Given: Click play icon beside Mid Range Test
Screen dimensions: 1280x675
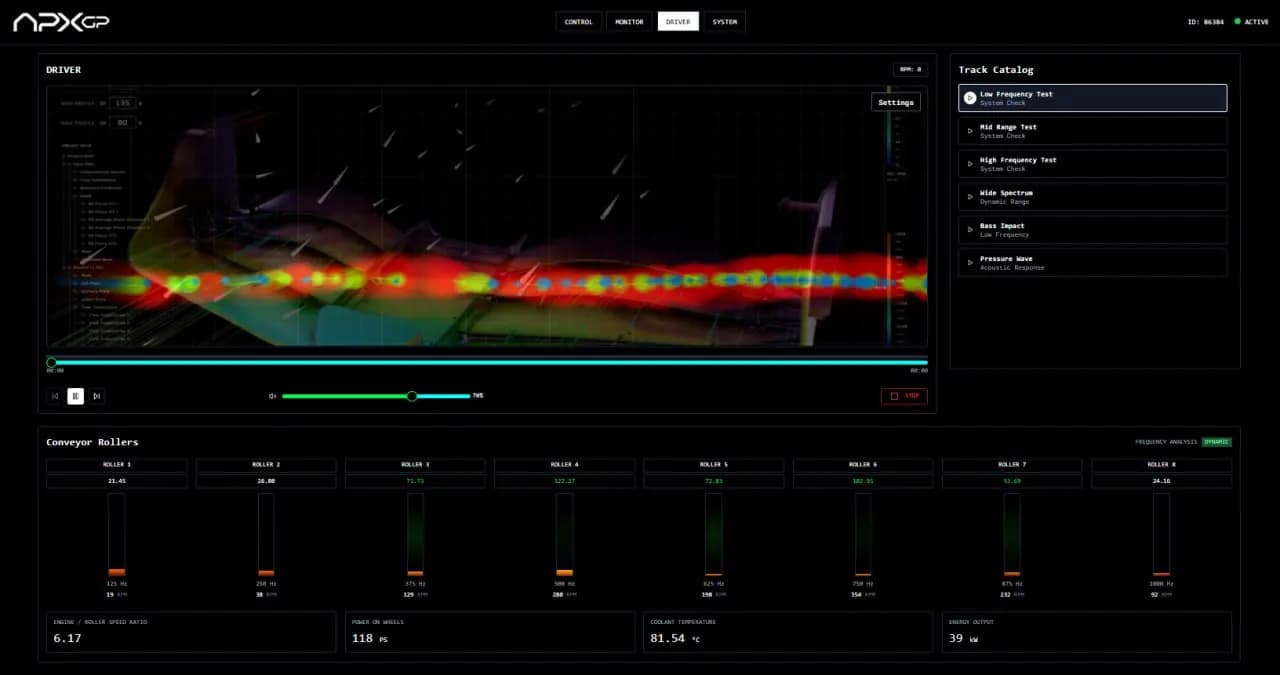Looking at the screenshot, I should point(970,131).
